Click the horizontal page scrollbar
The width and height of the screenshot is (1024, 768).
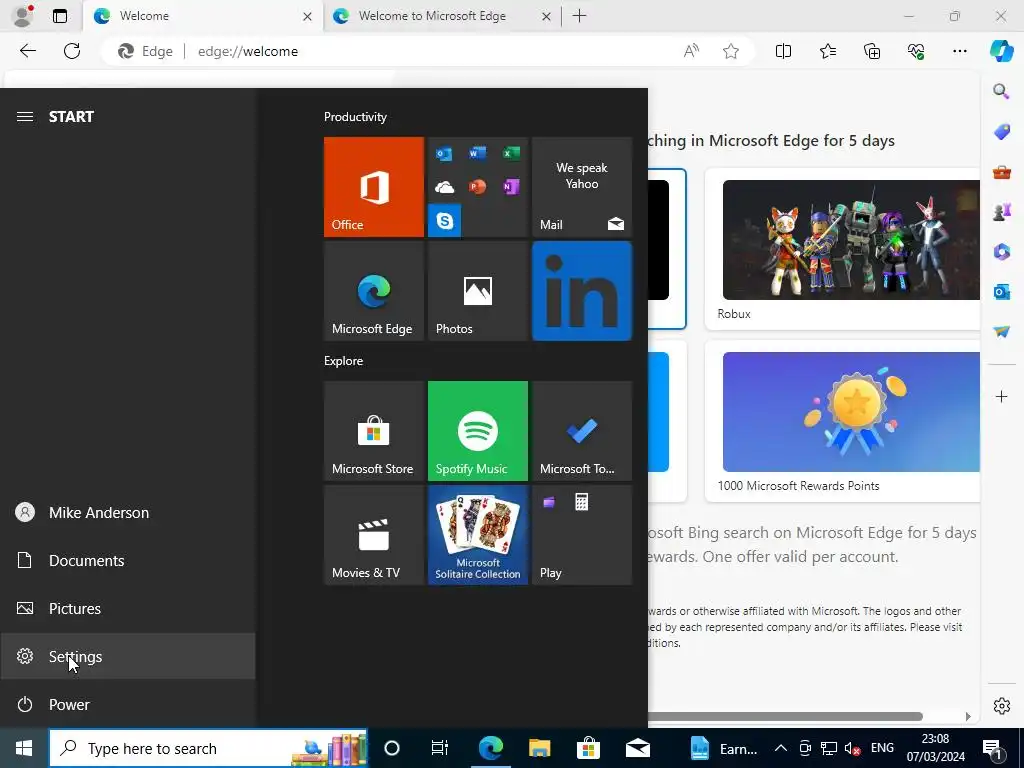tap(785, 716)
